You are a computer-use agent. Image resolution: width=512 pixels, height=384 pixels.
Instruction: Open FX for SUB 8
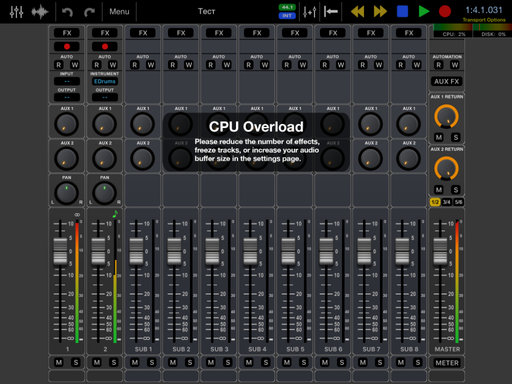click(x=409, y=33)
